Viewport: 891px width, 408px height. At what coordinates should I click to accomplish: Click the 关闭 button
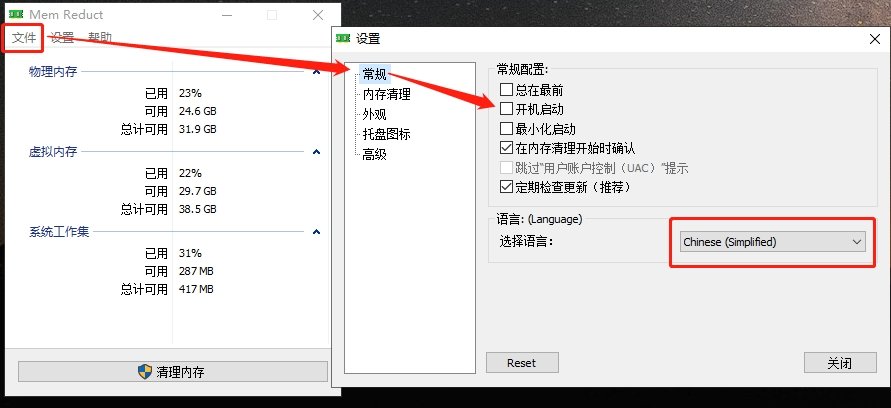[x=840, y=363]
